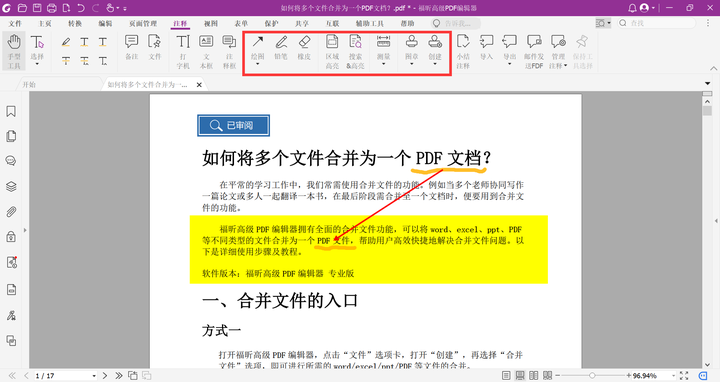Click the vertical scrollbar down arrow

click(707, 364)
